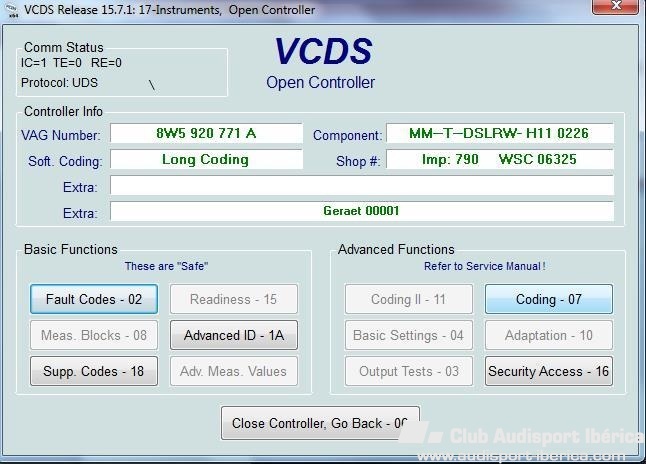Image resolution: width=646 pixels, height=464 pixels.
Task: Open Security Access - 16
Action: [x=549, y=371]
